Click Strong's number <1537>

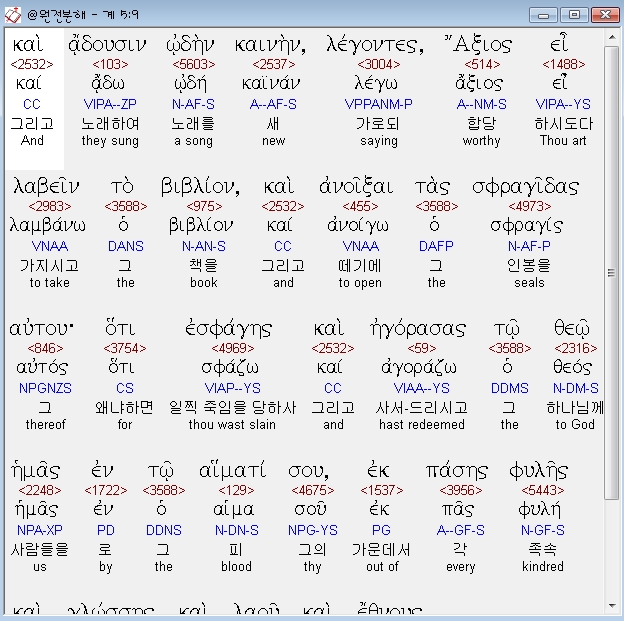(x=382, y=490)
